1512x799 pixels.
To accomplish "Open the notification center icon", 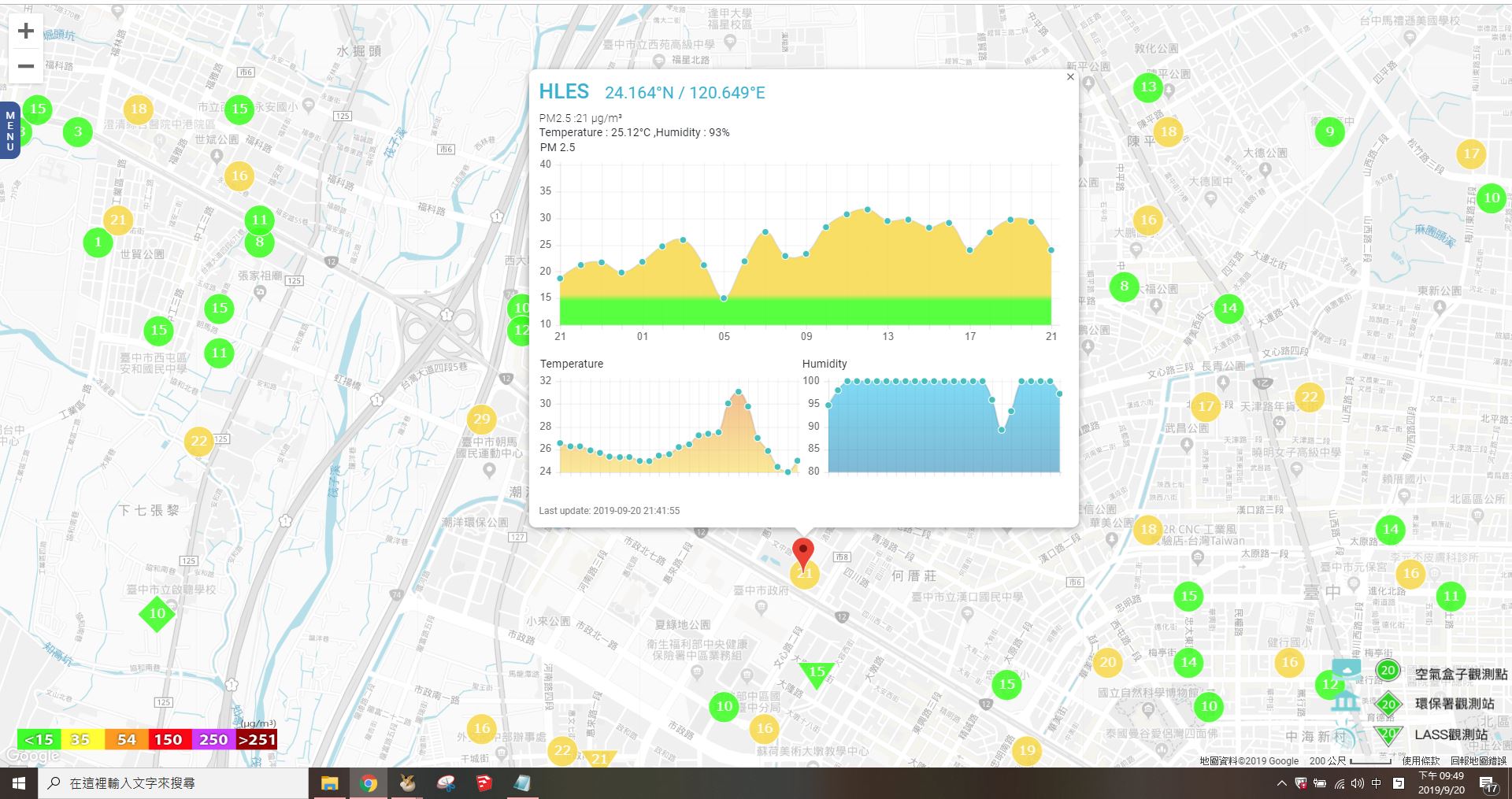I will [1488, 784].
